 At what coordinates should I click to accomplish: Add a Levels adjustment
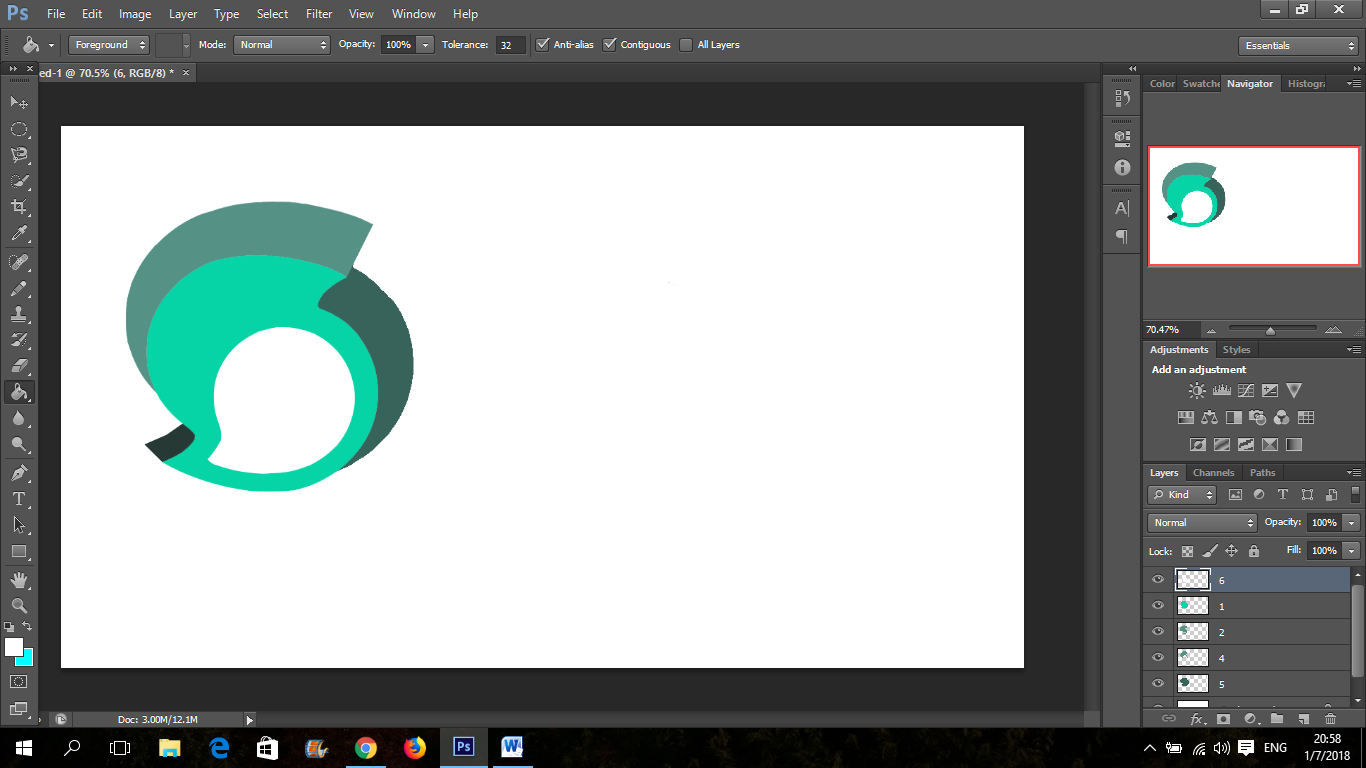(x=1222, y=391)
